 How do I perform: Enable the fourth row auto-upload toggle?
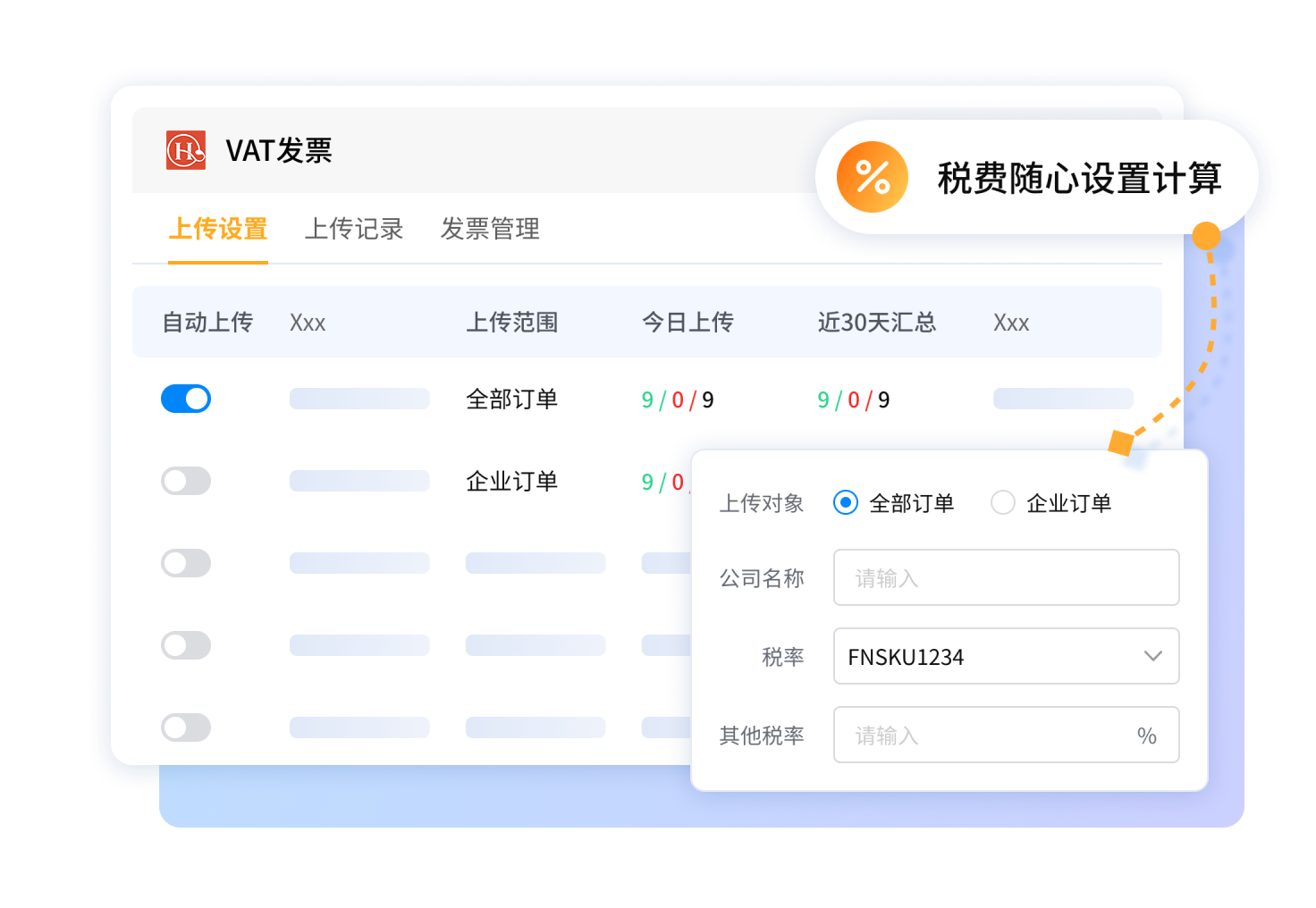[x=186, y=645]
